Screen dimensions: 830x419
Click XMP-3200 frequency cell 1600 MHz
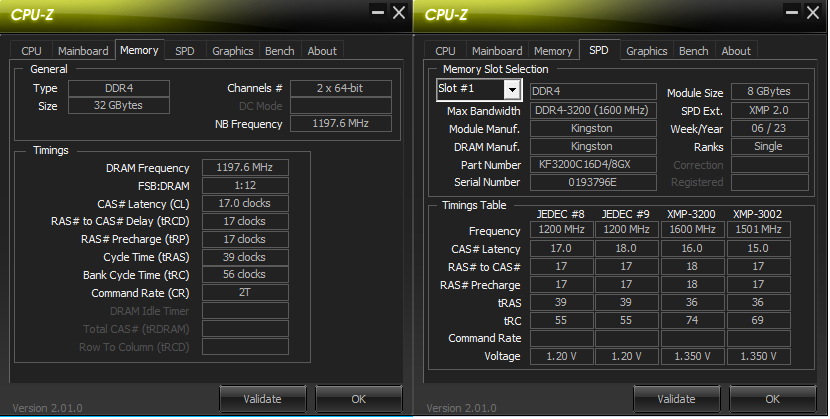pyautogui.click(x=692, y=230)
